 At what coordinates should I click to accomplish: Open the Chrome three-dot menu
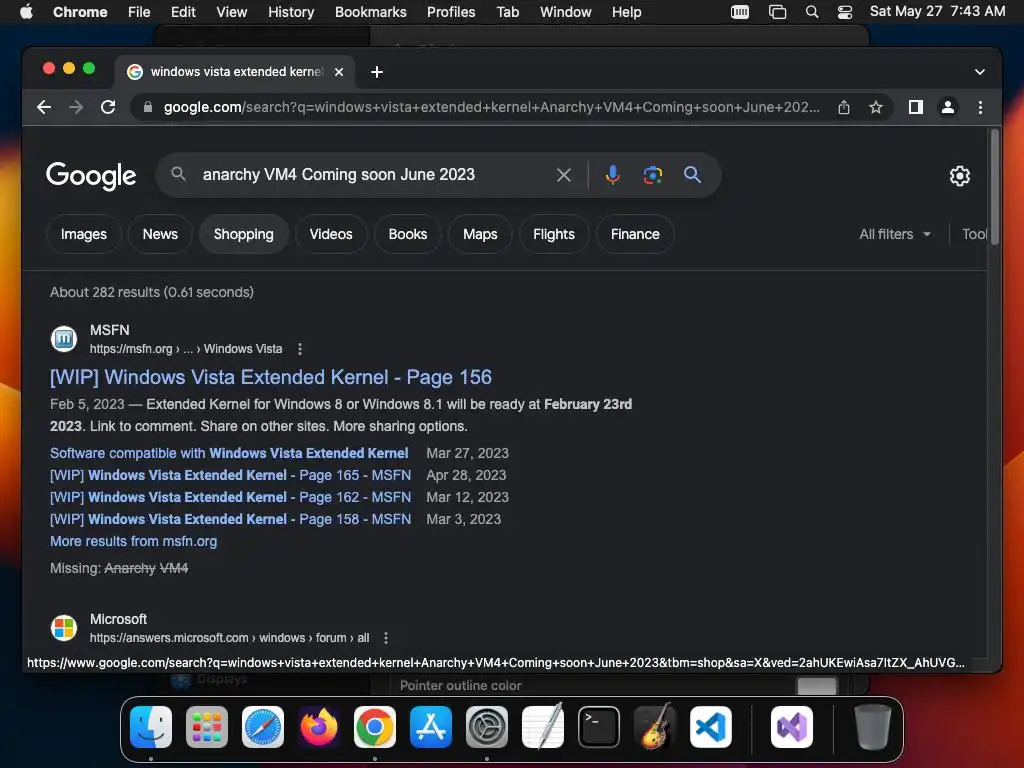pos(980,107)
